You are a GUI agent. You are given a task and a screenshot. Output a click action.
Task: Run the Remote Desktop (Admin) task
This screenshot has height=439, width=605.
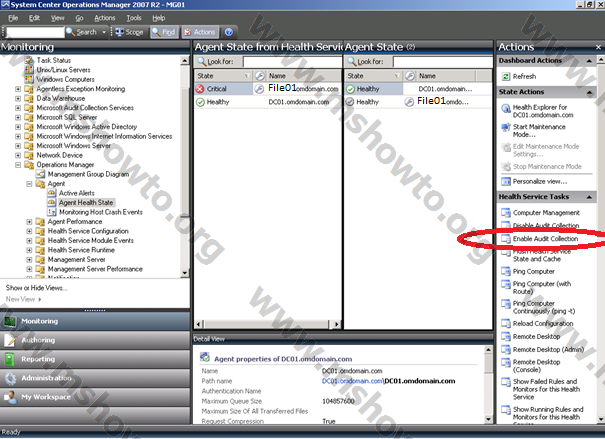(548, 350)
